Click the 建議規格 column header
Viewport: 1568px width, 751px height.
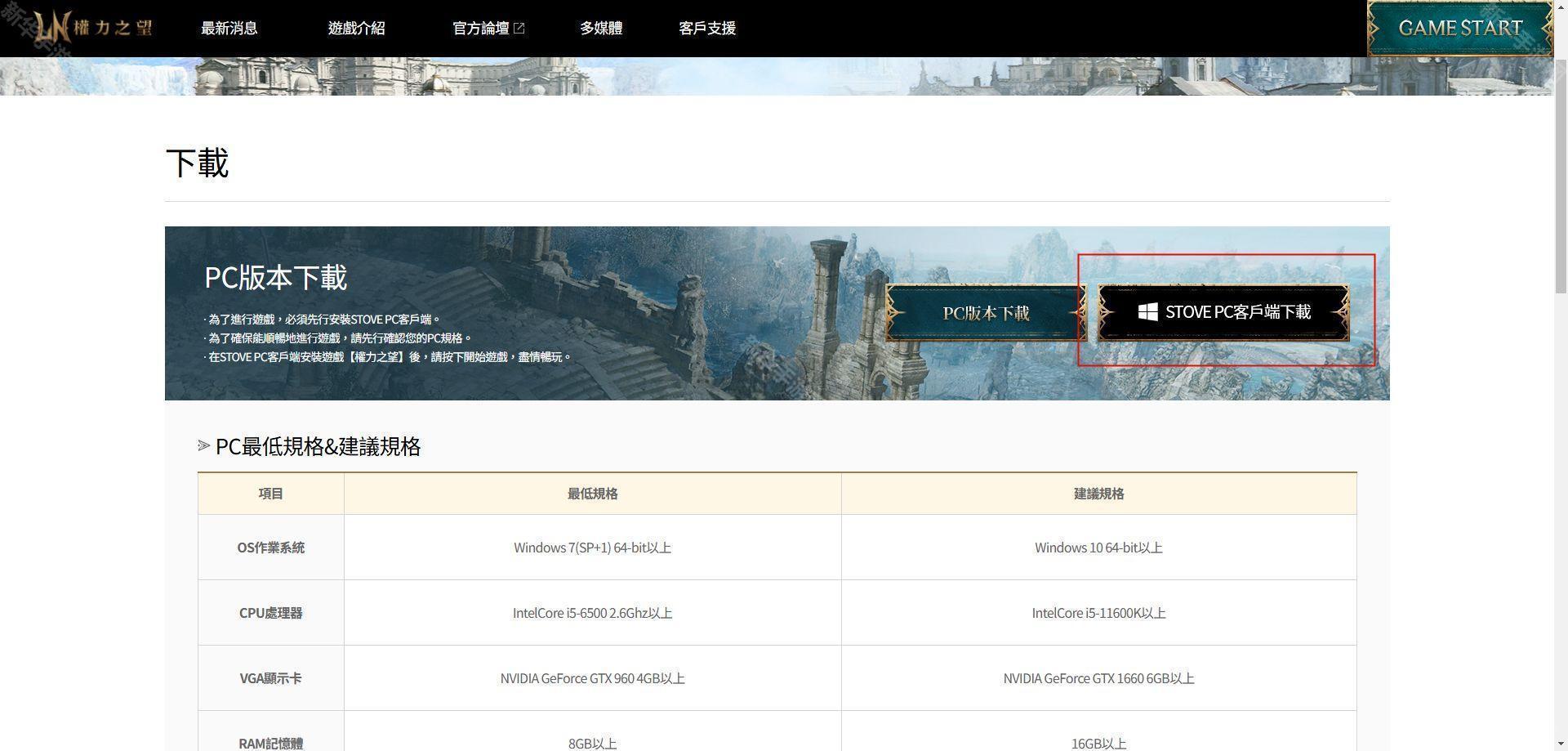[x=1098, y=494]
